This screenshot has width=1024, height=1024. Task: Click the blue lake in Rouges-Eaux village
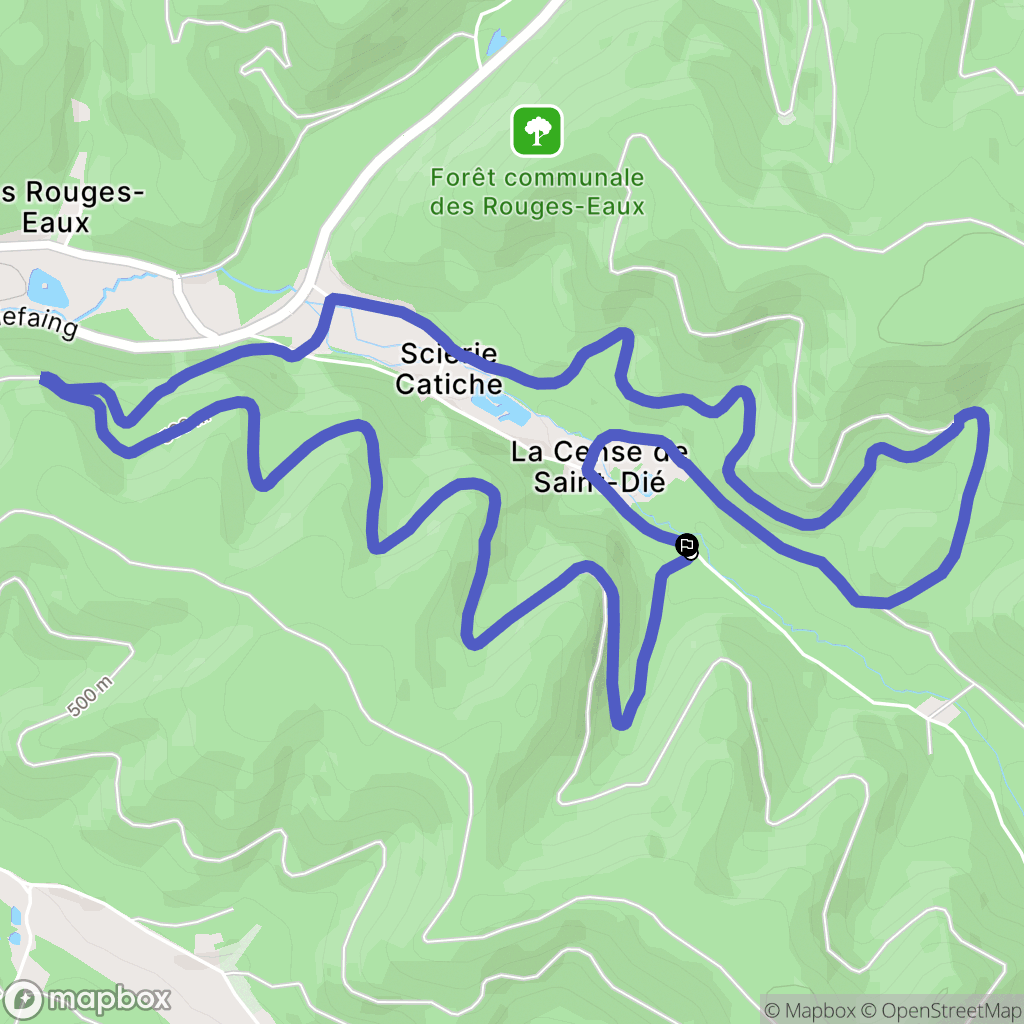point(47,288)
